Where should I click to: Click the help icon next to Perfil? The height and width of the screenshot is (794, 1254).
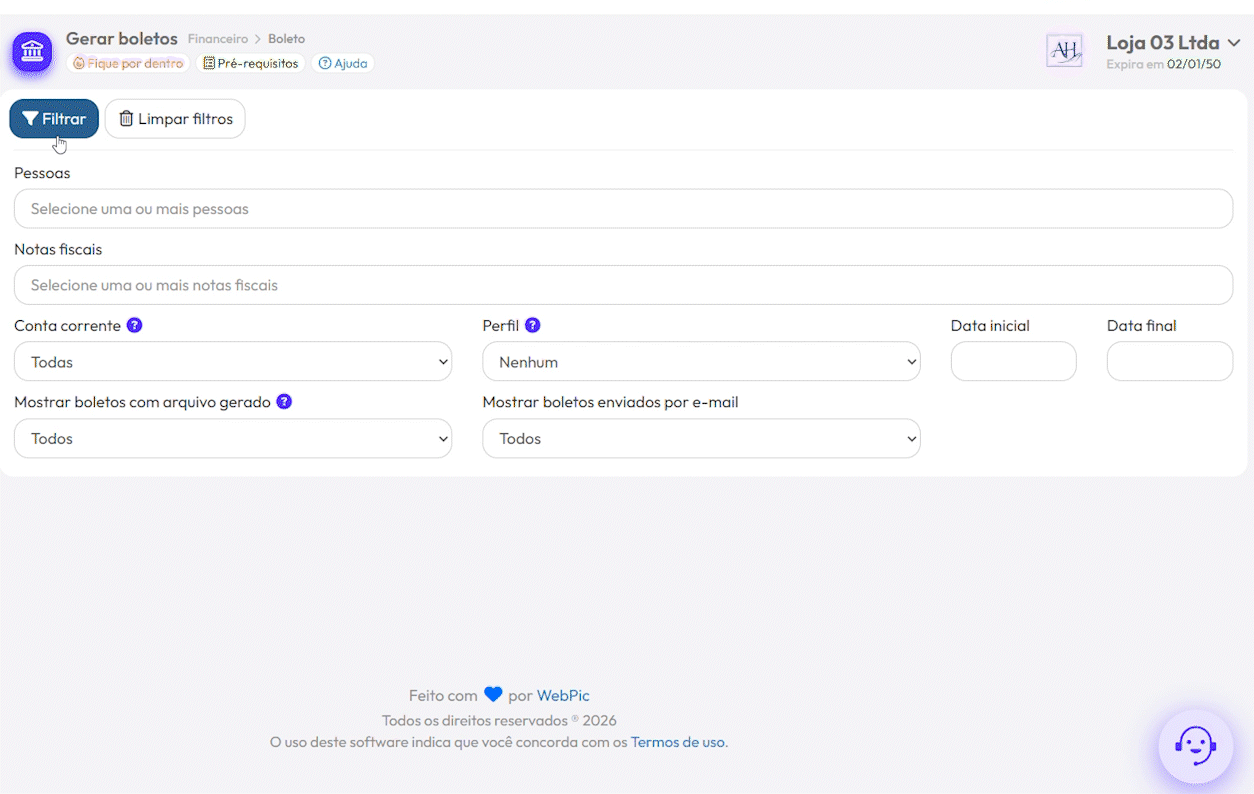pos(533,325)
